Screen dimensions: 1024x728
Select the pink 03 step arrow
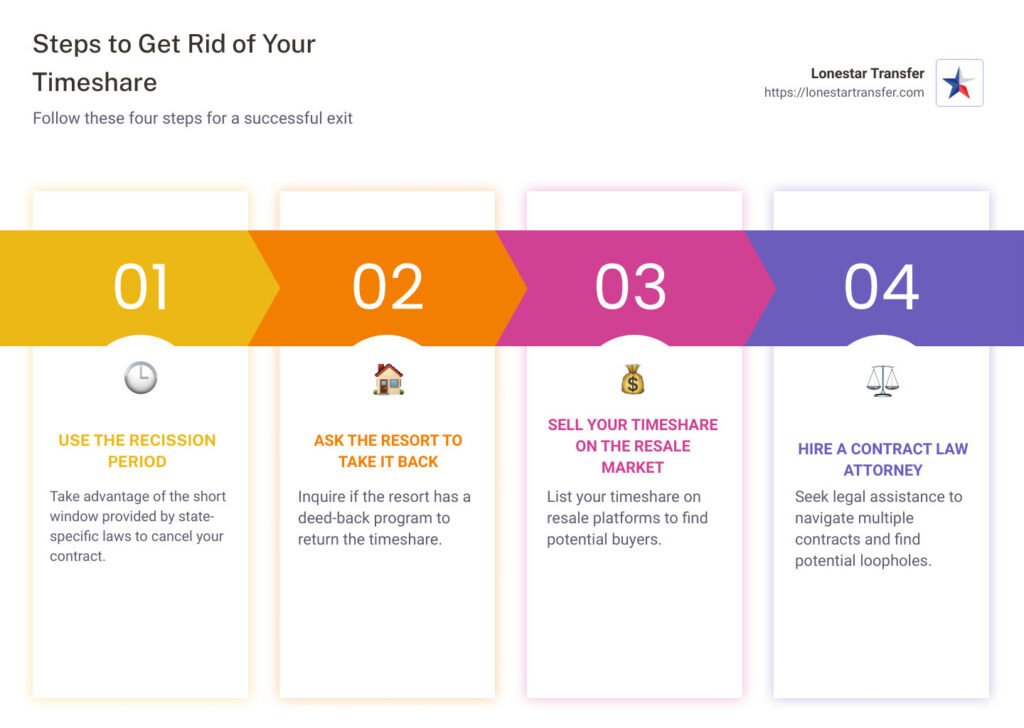point(632,288)
